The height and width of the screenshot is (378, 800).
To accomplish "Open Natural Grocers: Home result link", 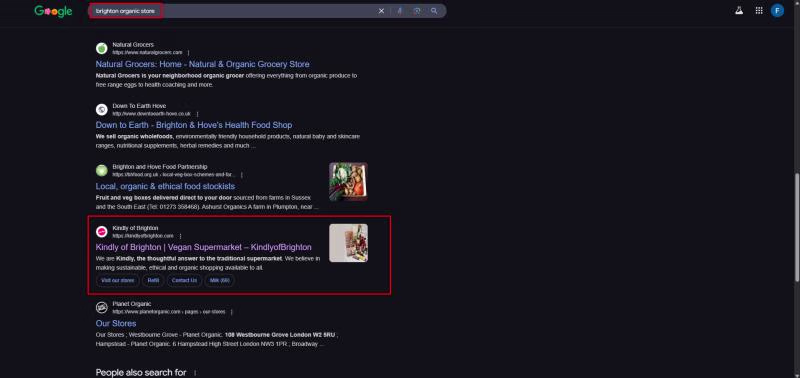I will click(x=203, y=64).
